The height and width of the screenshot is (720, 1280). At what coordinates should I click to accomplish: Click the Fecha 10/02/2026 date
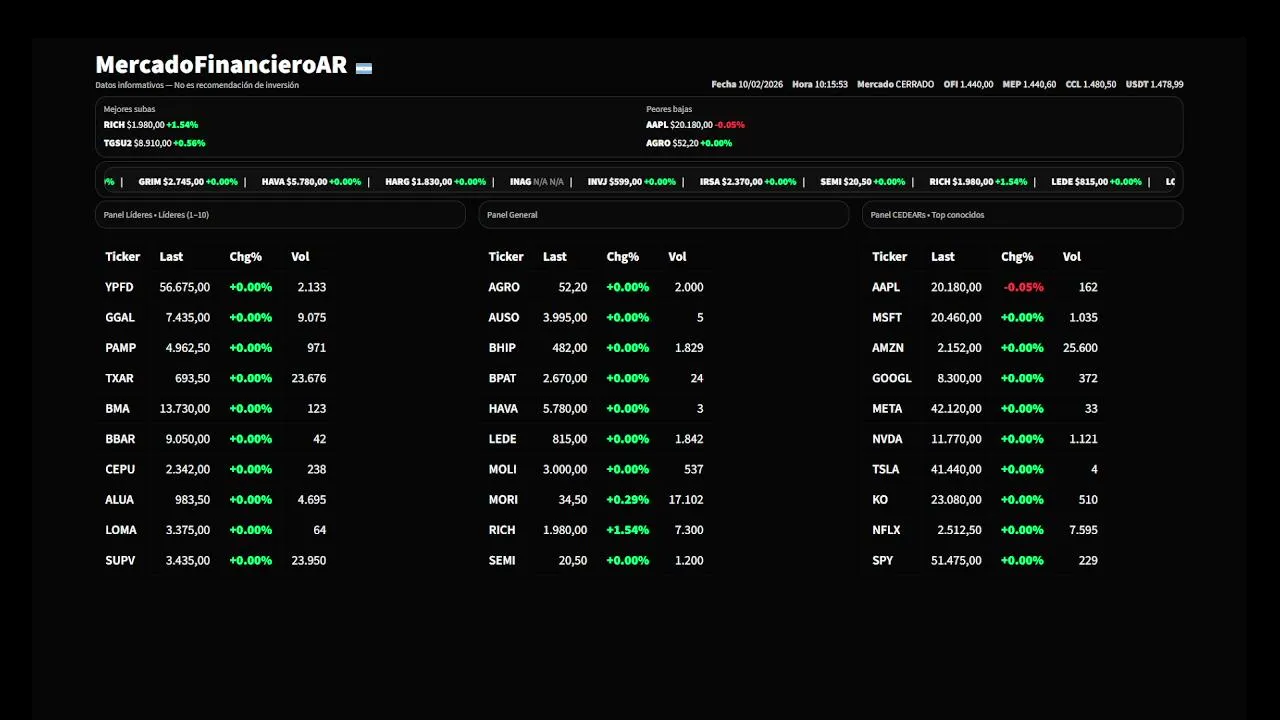tap(747, 85)
